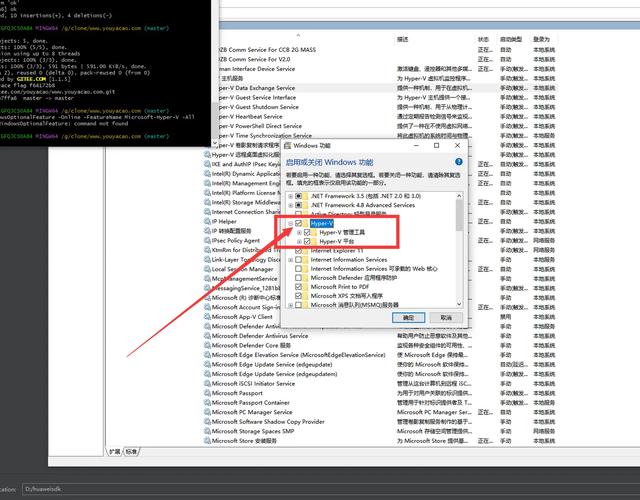Enable Microsoft Defender 应用程序防护 checkbox

click(298, 278)
